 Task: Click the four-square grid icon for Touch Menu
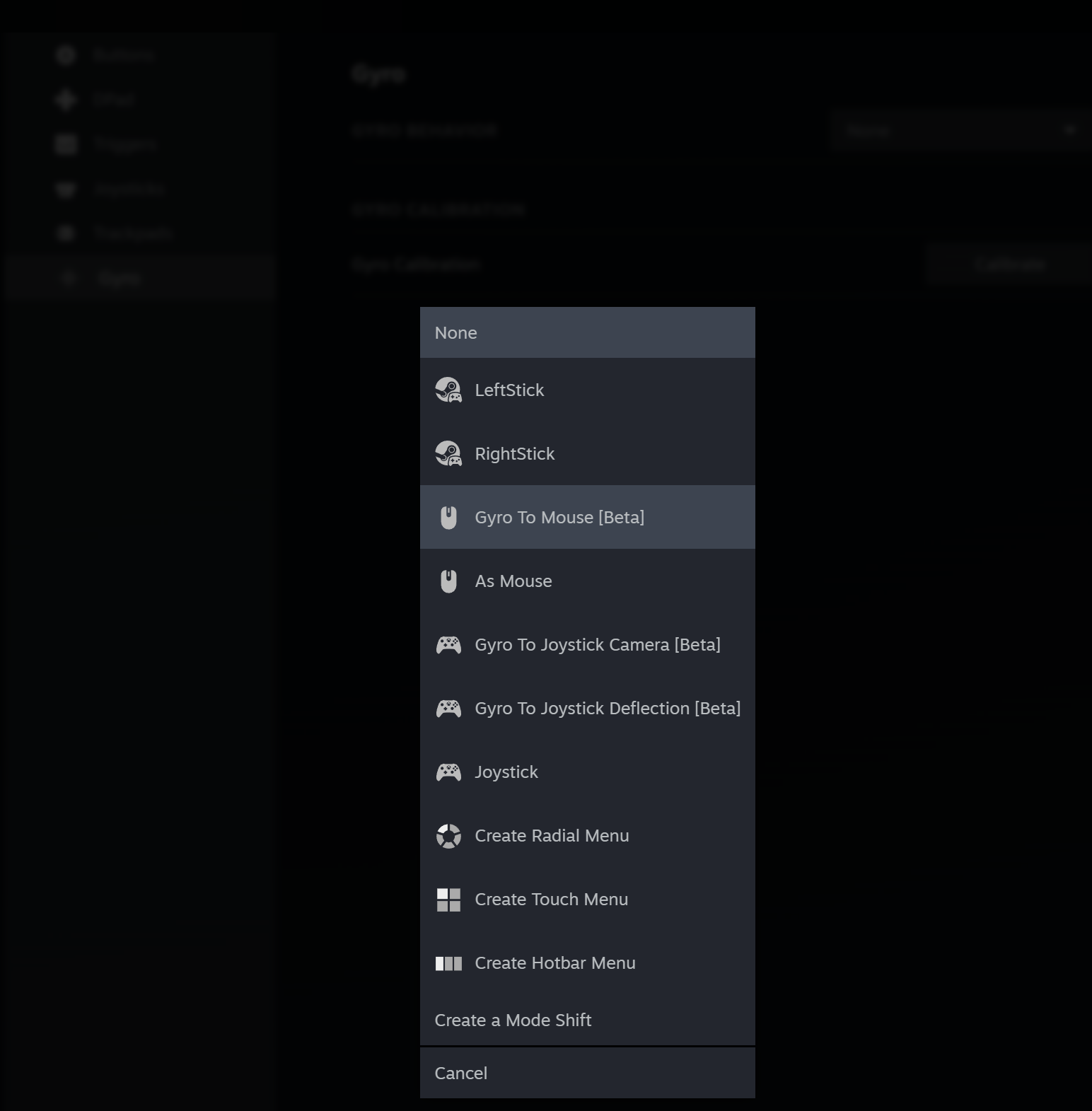pyautogui.click(x=448, y=900)
